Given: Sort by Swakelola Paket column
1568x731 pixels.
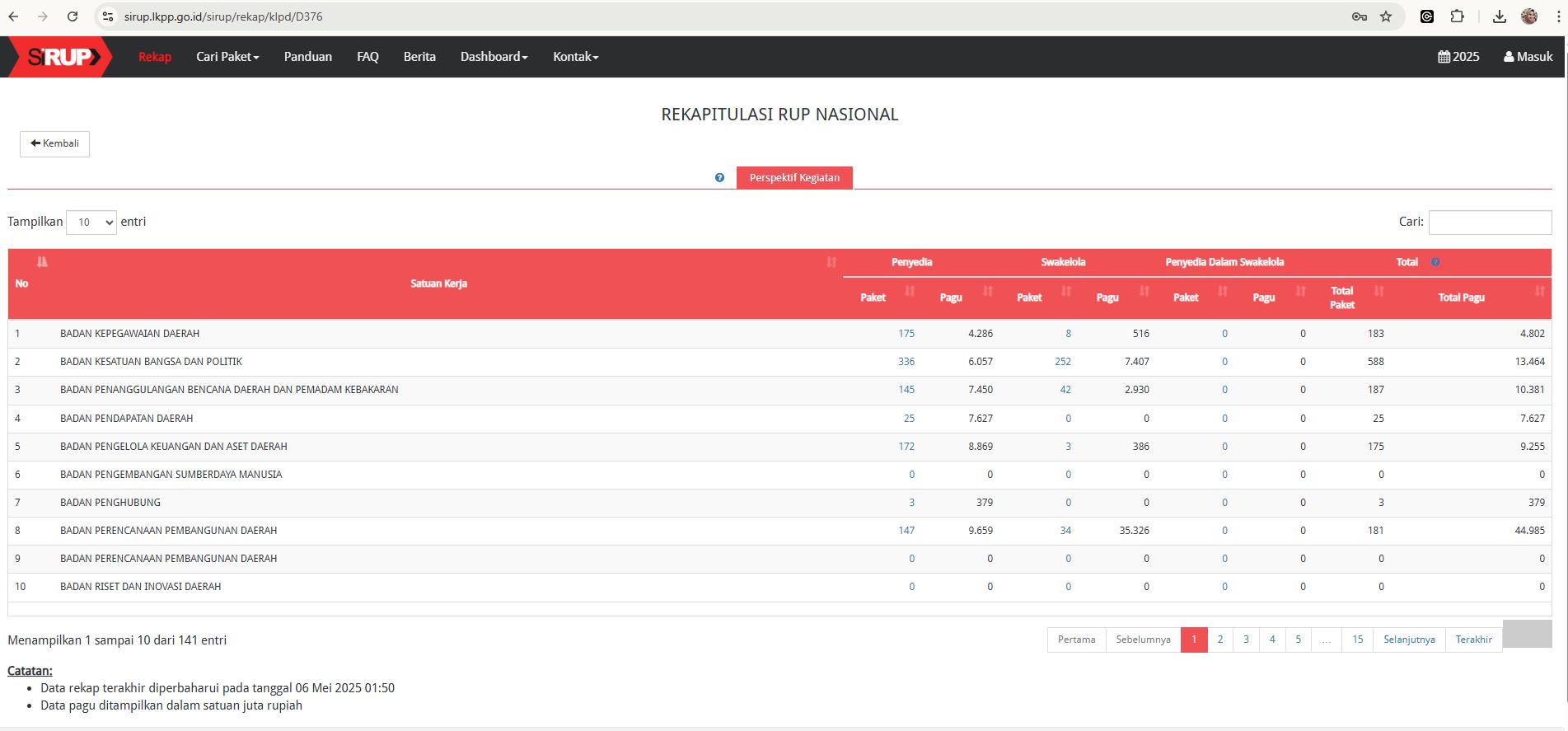Looking at the screenshot, I should tap(1066, 291).
